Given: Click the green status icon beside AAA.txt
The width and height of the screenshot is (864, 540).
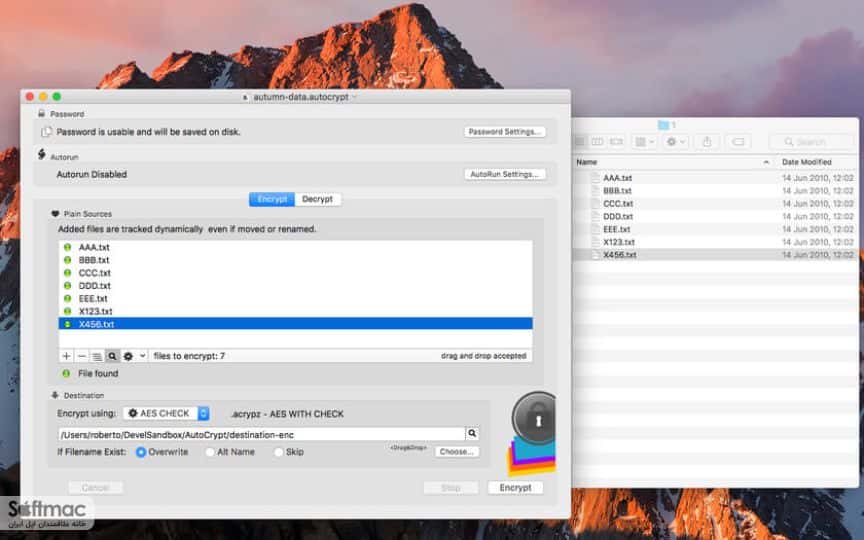Looking at the screenshot, I should (x=67, y=247).
